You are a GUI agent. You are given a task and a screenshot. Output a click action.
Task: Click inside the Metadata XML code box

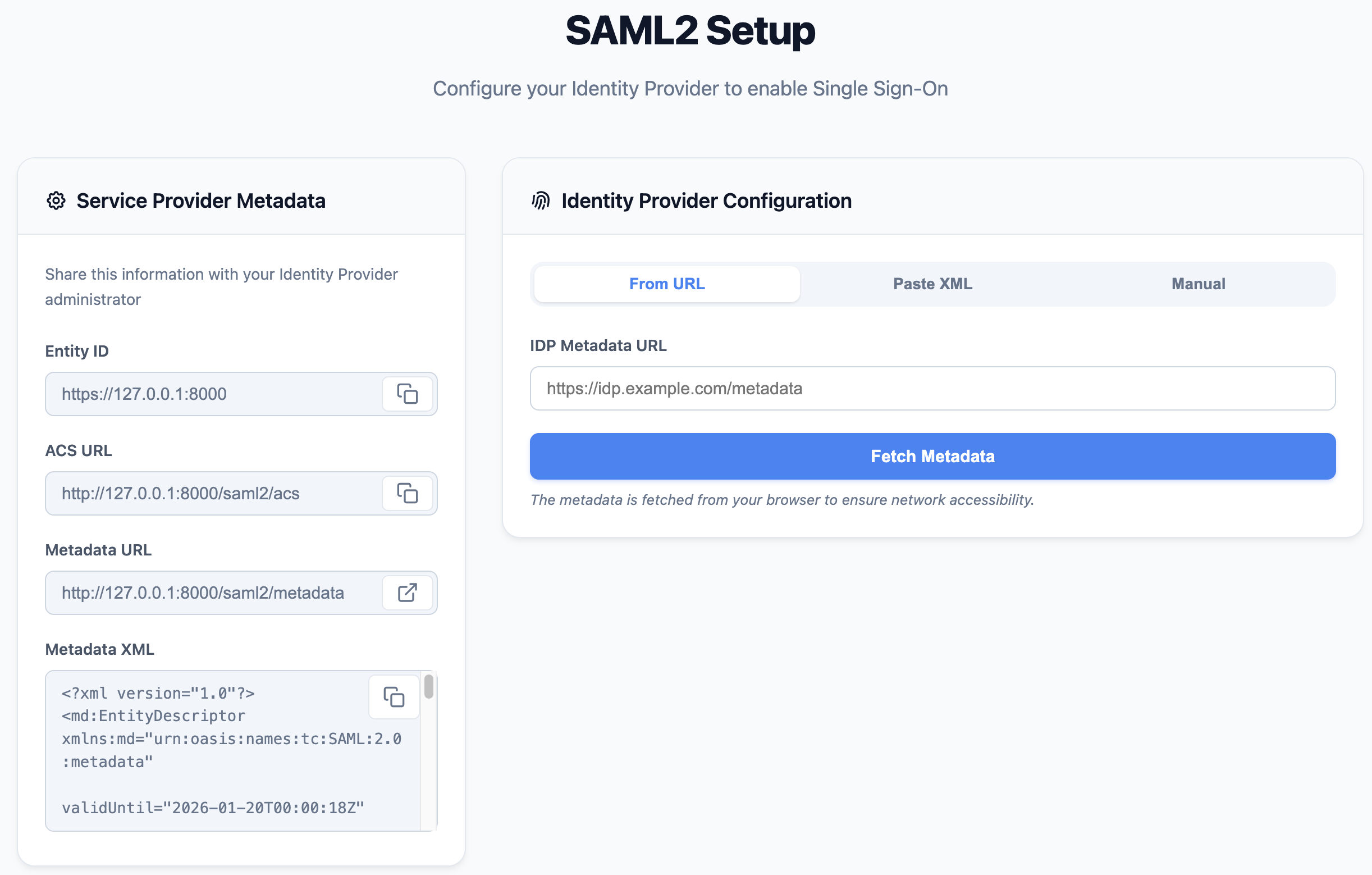(217, 758)
